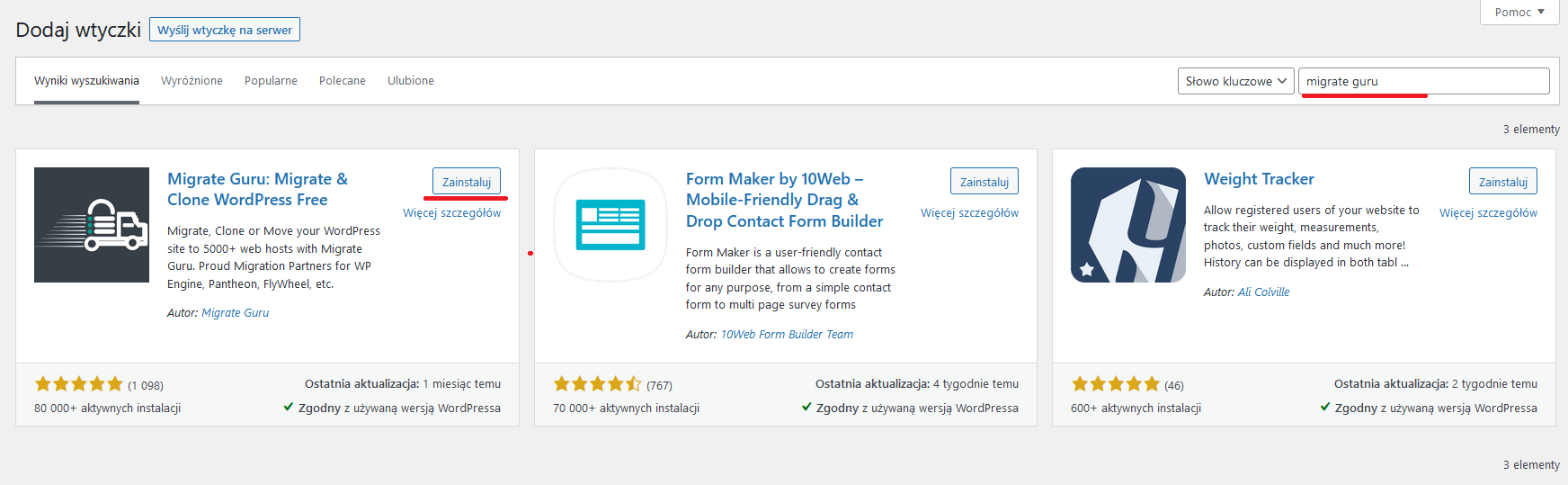Open the Form Maker by 10Web title link
The height and width of the screenshot is (485, 1568).
784,200
